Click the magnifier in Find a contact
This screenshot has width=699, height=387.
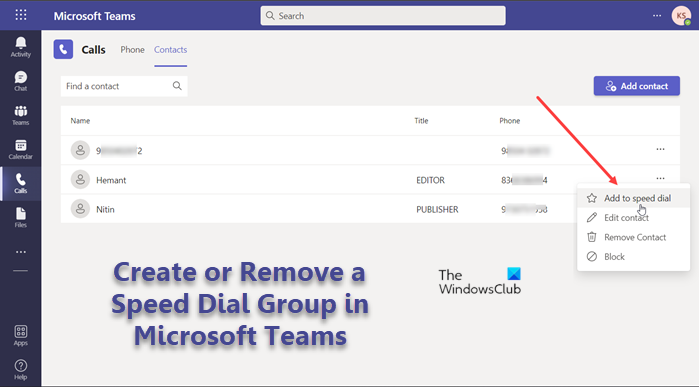click(x=177, y=86)
